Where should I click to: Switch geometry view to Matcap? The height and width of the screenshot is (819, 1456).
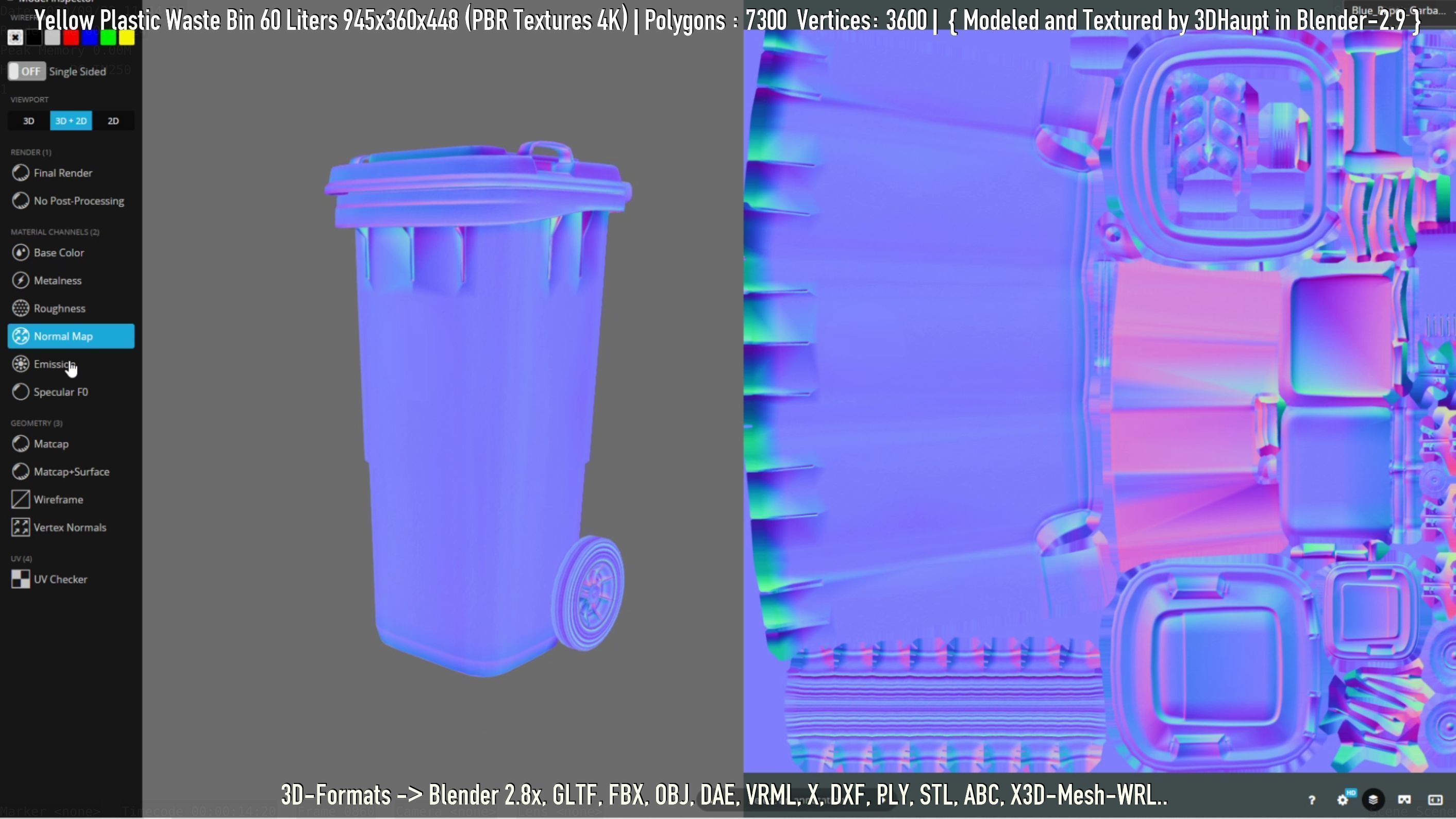point(71,444)
